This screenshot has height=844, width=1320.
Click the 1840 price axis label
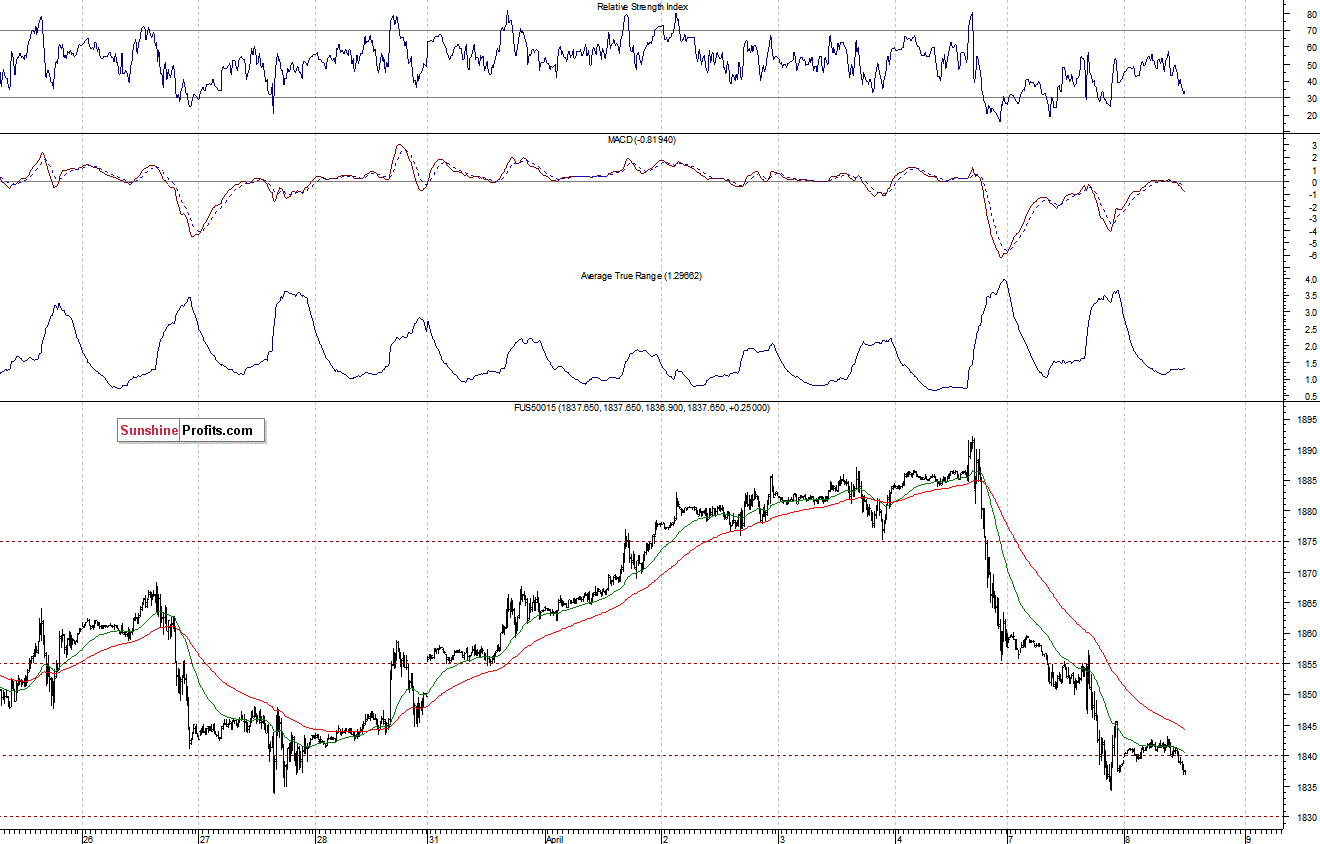pos(1307,756)
